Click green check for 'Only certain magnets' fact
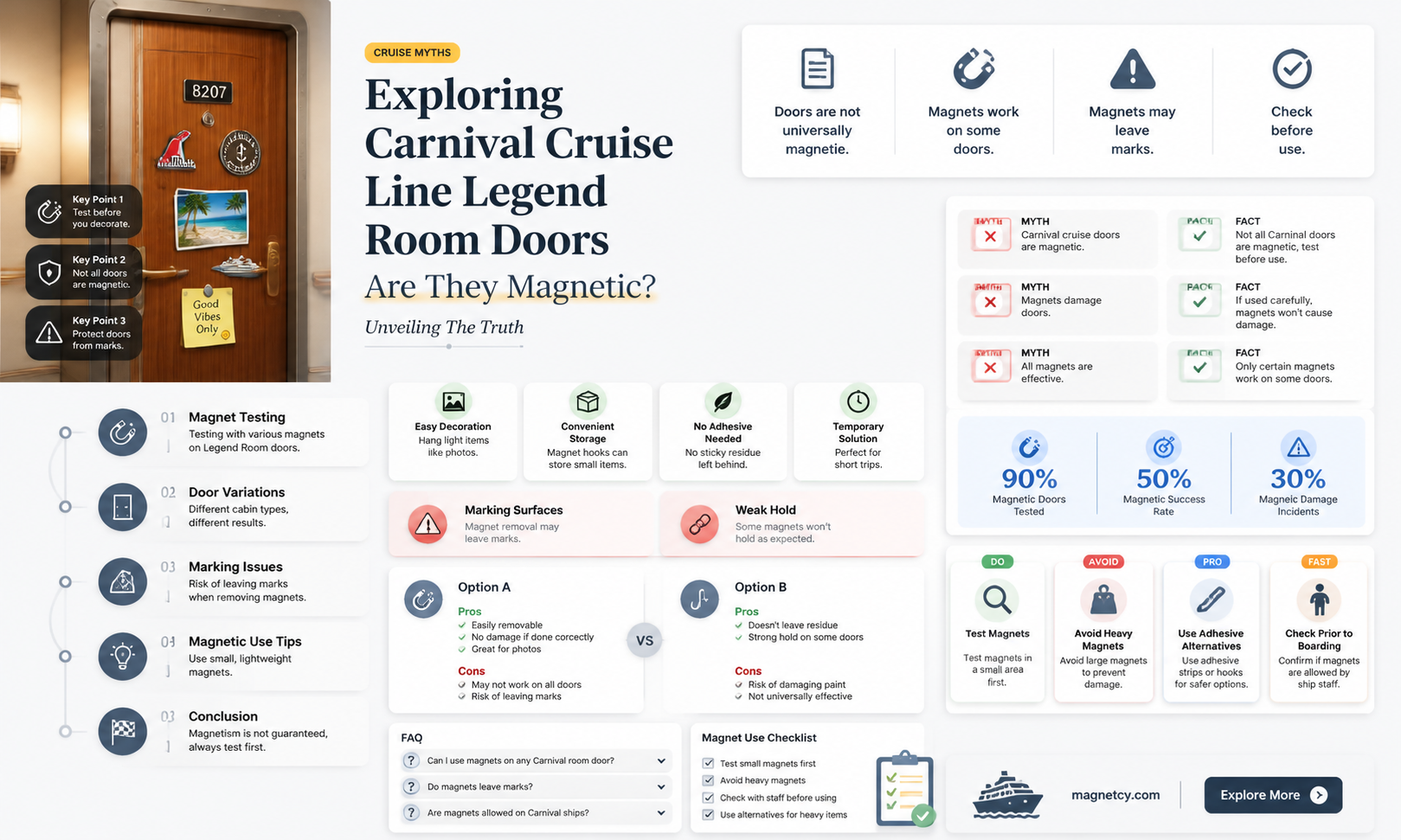Viewport: 1401px width, 840px height. [1199, 367]
